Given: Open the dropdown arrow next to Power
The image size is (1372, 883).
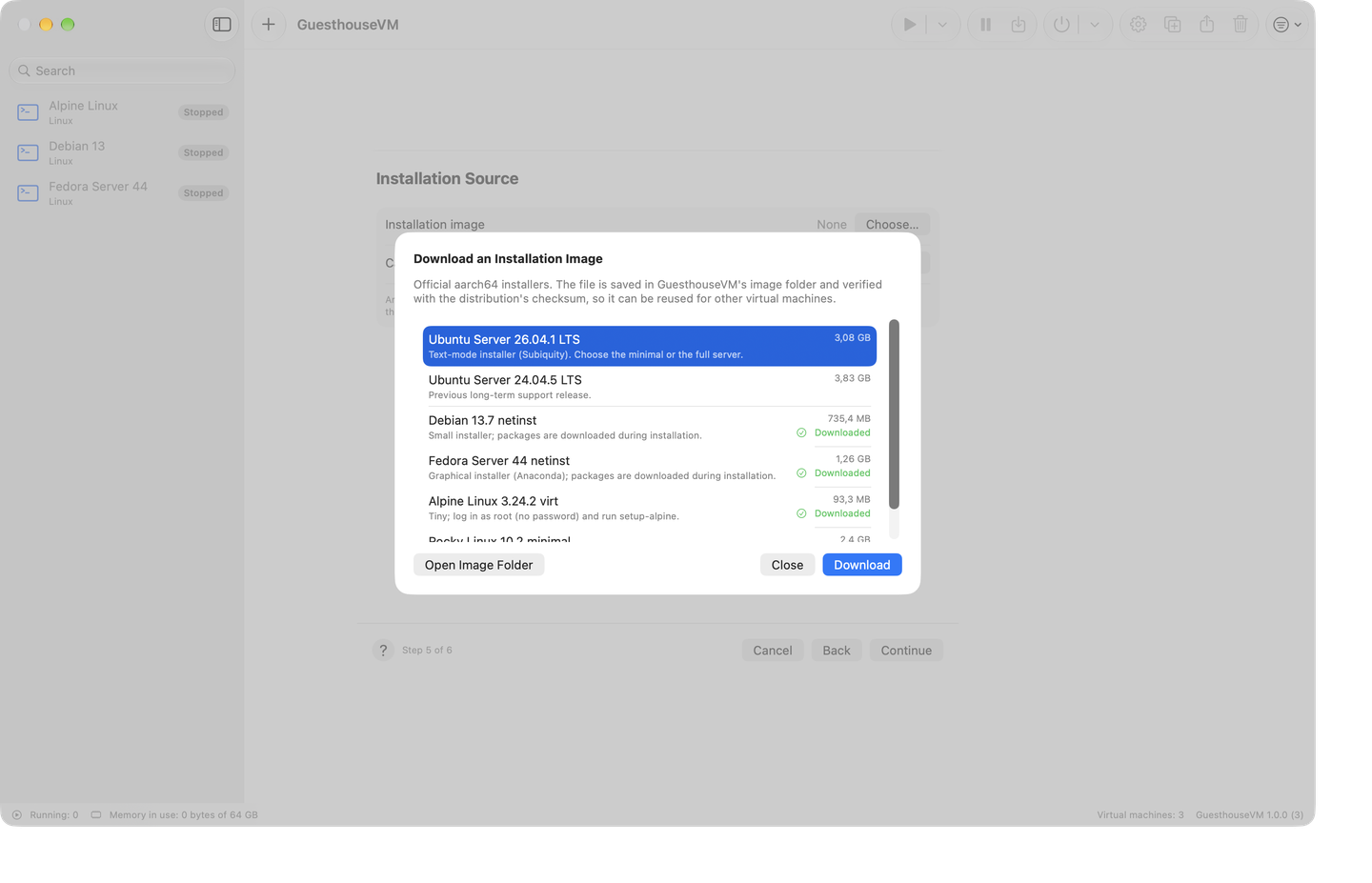Looking at the screenshot, I should 1095,25.
